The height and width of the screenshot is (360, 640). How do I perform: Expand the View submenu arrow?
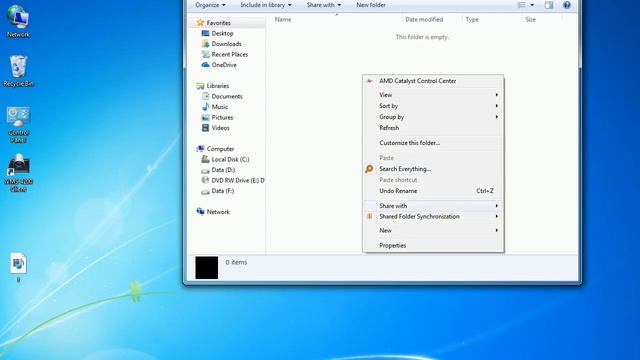pyautogui.click(x=497, y=95)
